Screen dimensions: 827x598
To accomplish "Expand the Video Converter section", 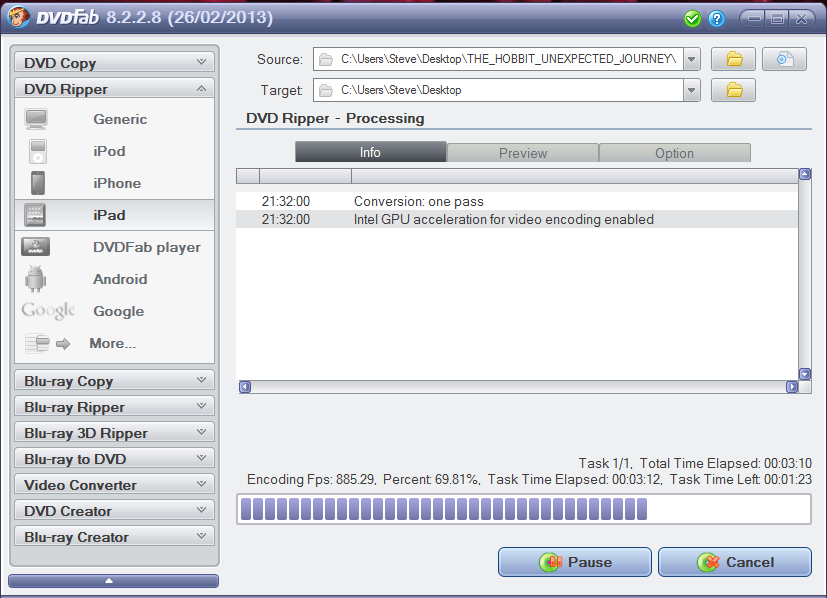I will click(x=114, y=485).
